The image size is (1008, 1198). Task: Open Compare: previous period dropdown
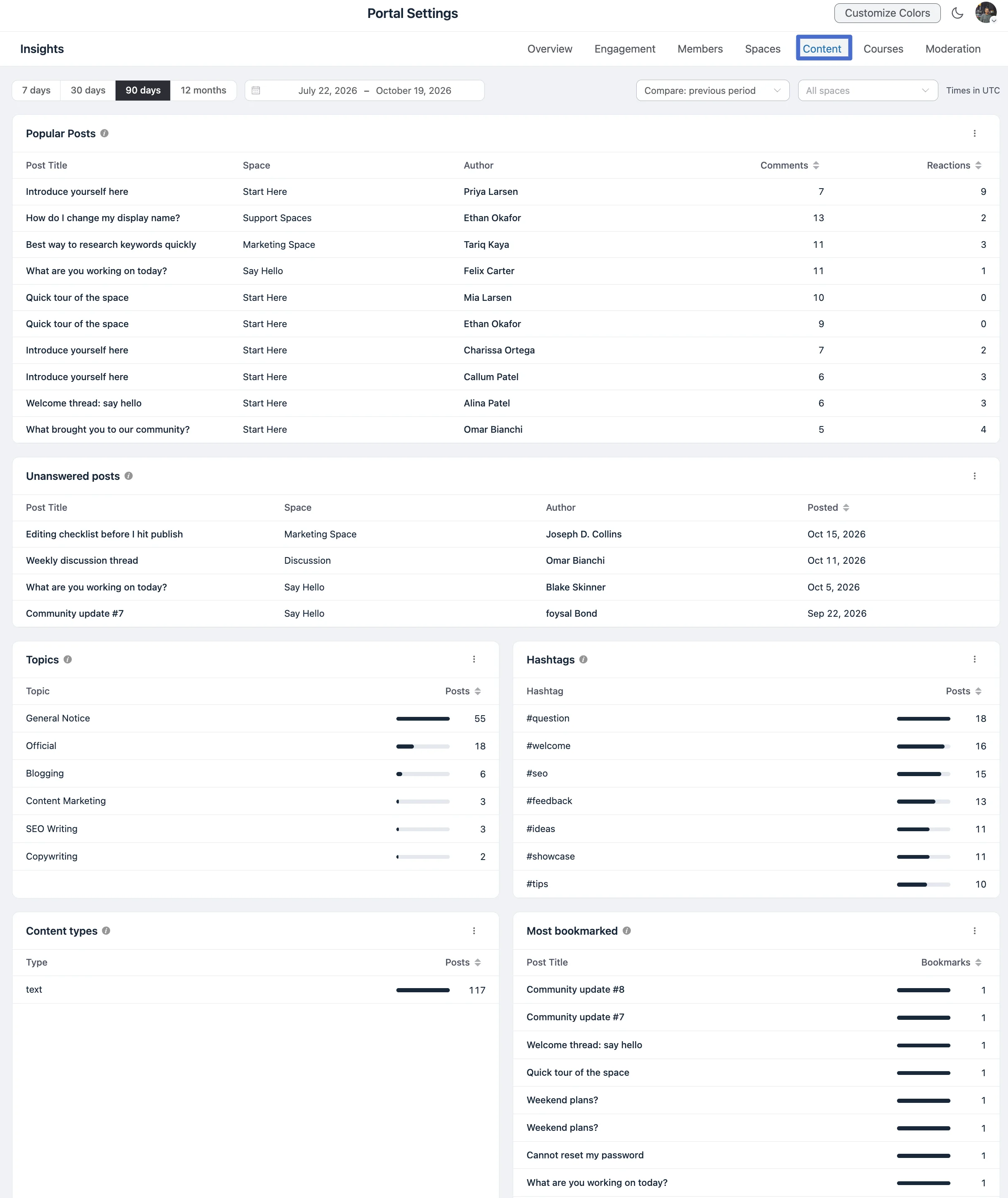coord(713,90)
